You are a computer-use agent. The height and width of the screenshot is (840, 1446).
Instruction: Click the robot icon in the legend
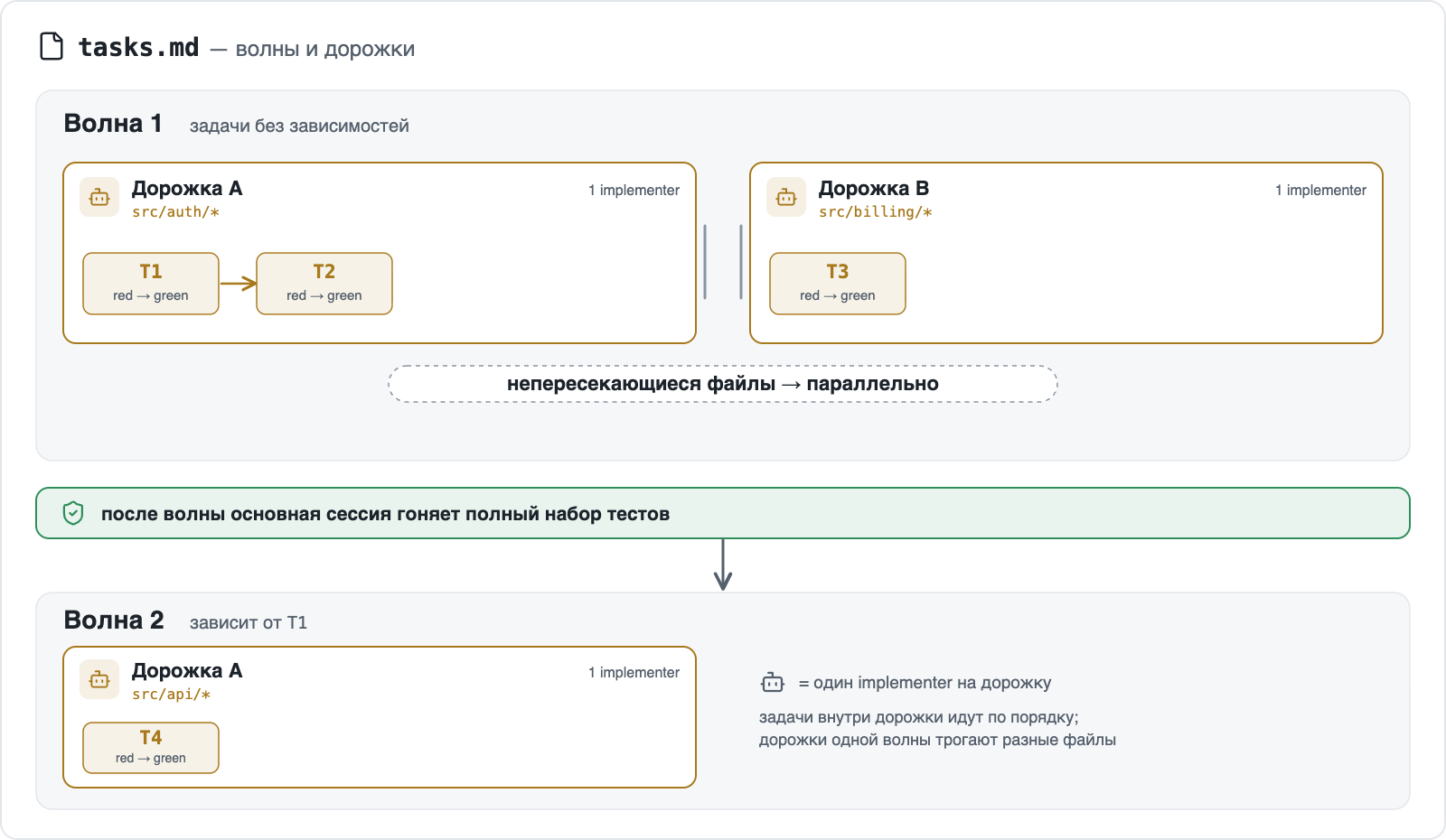[x=773, y=683]
